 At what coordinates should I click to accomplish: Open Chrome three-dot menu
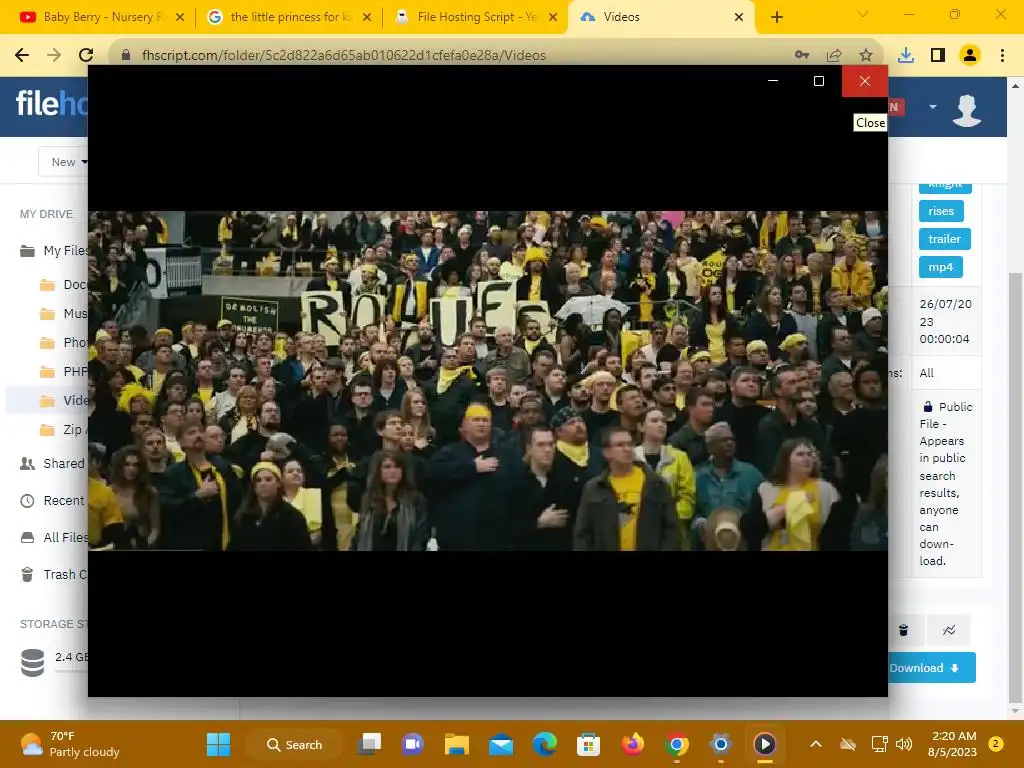point(1002,55)
